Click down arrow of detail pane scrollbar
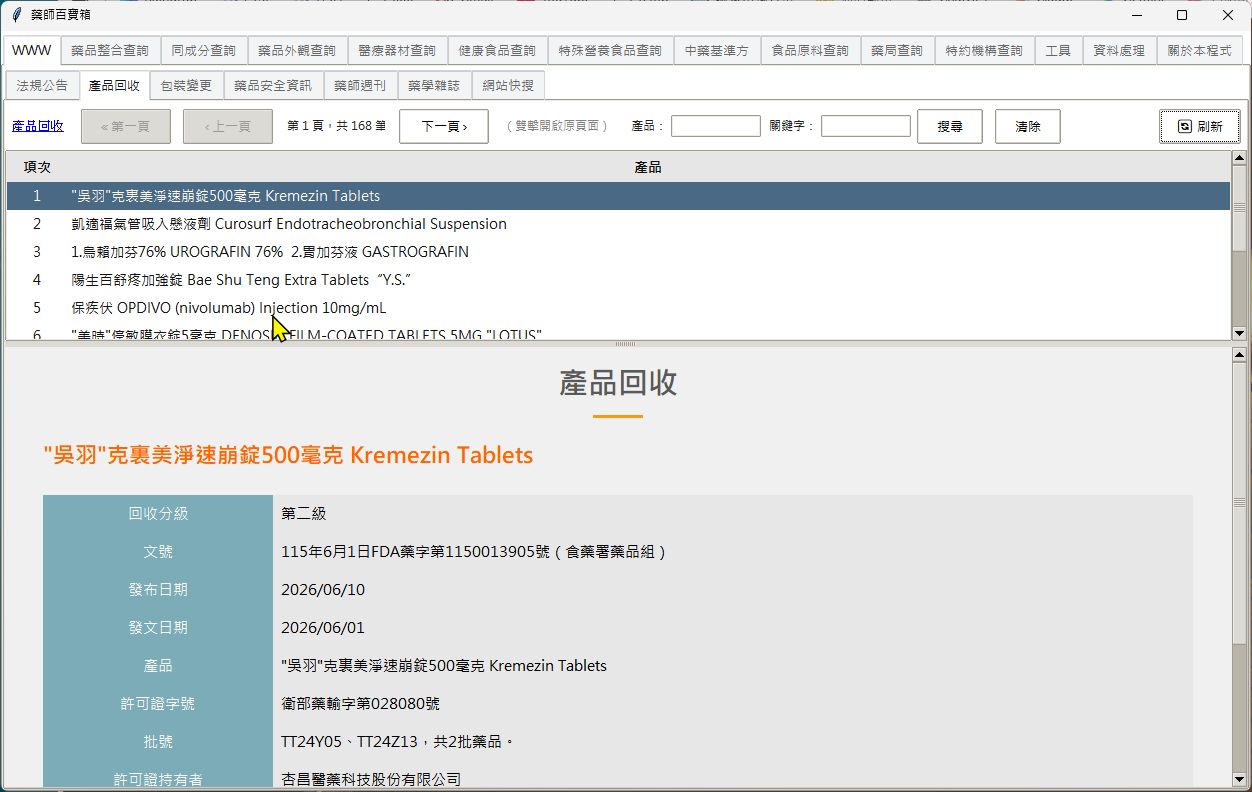Viewport: 1252px width, 792px height. (x=1240, y=778)
